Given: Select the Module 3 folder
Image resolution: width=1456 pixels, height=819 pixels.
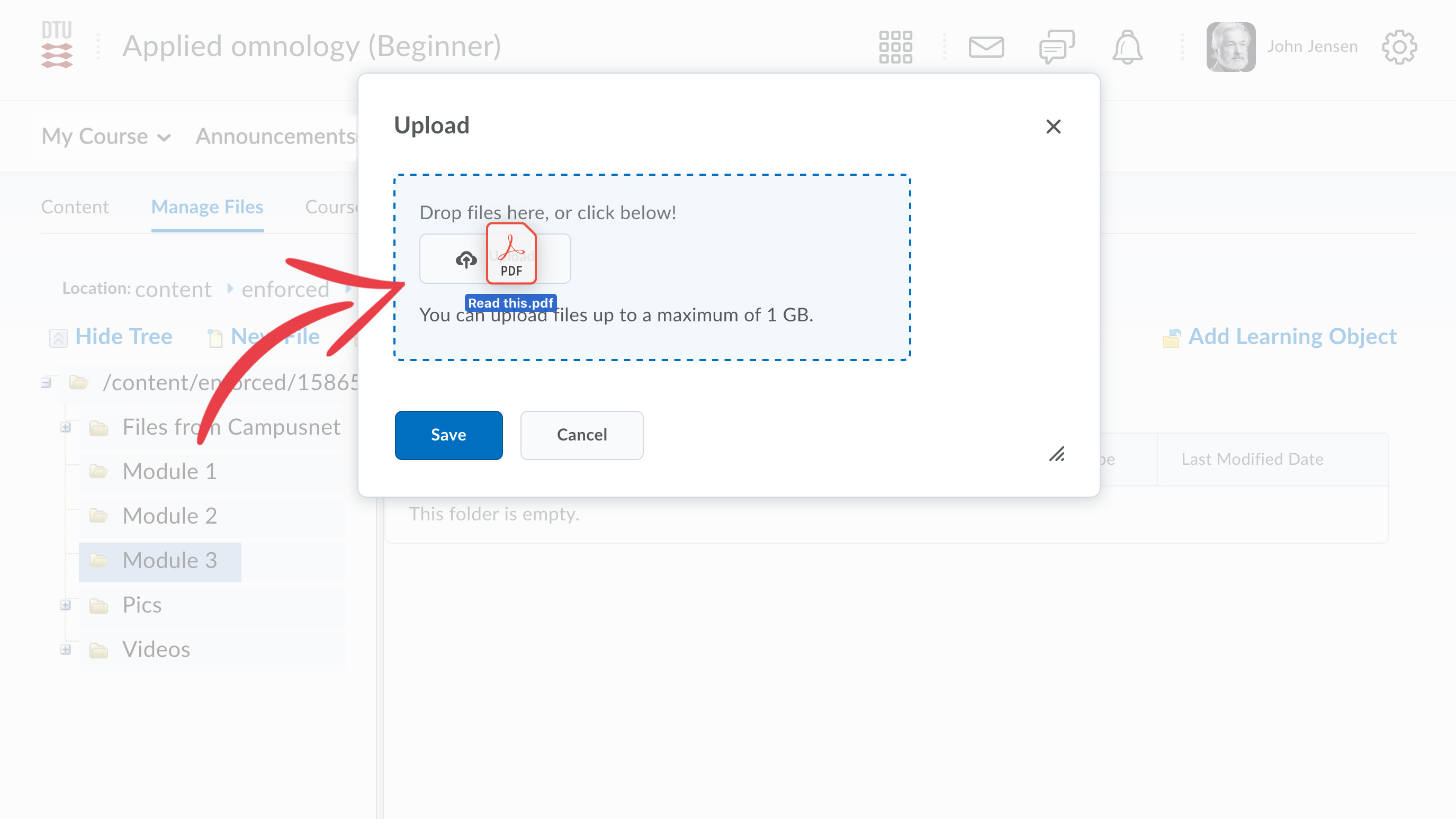Looking at the screenshot, I should pyautogui.click(x=169, y=561).
